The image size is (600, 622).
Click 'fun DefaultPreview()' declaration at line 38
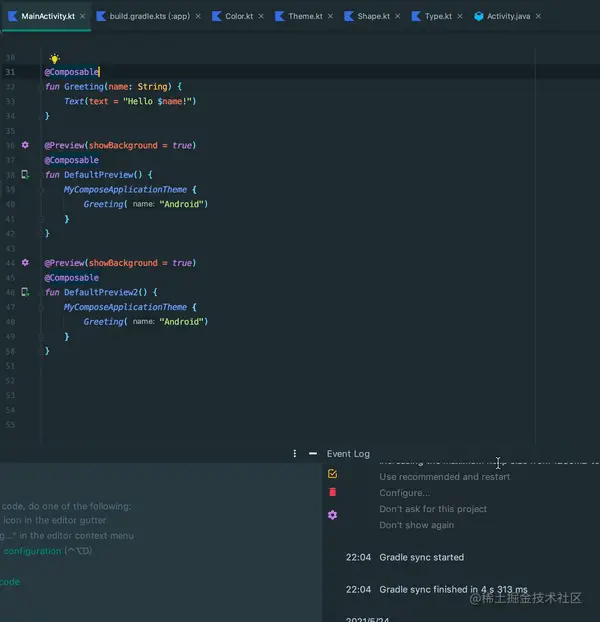pos(98,175)
